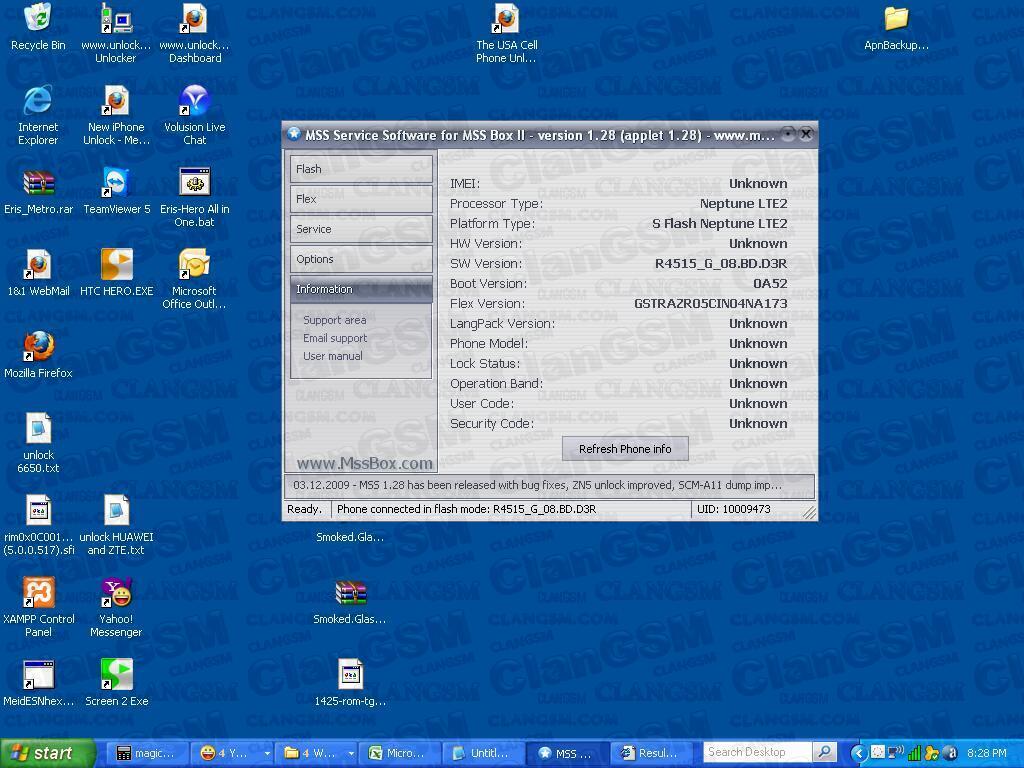
Task: Click the Flex Version value GSTRAZR05CIN04NA173
Action: pyautogui.click(x=711, y=304)
